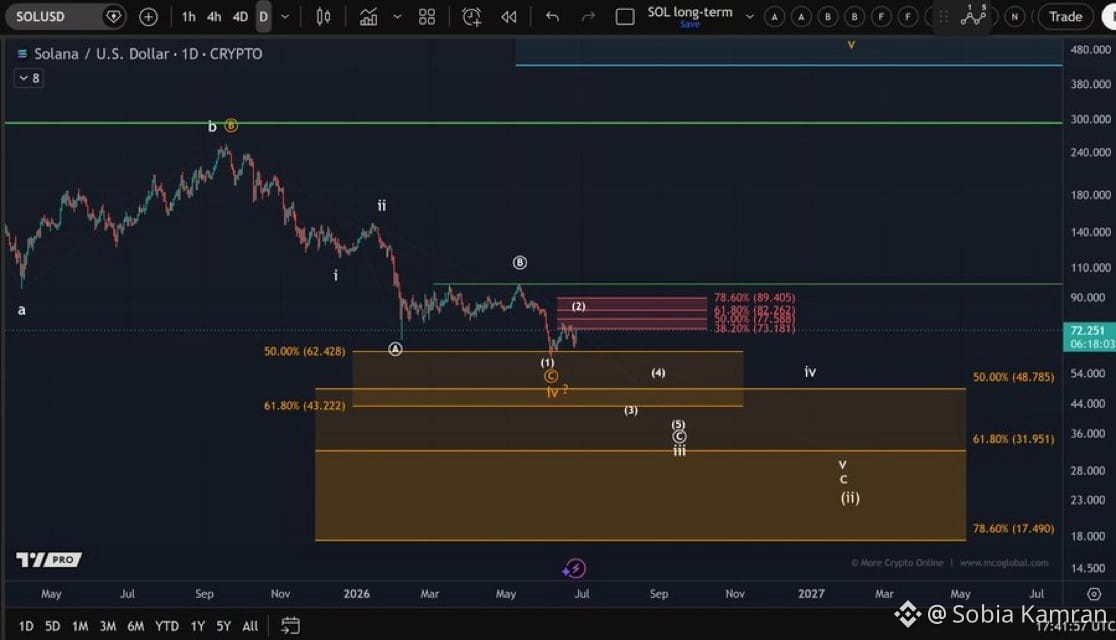Expand the indicators favorites dropdown arrow

(x=397, y=16)
